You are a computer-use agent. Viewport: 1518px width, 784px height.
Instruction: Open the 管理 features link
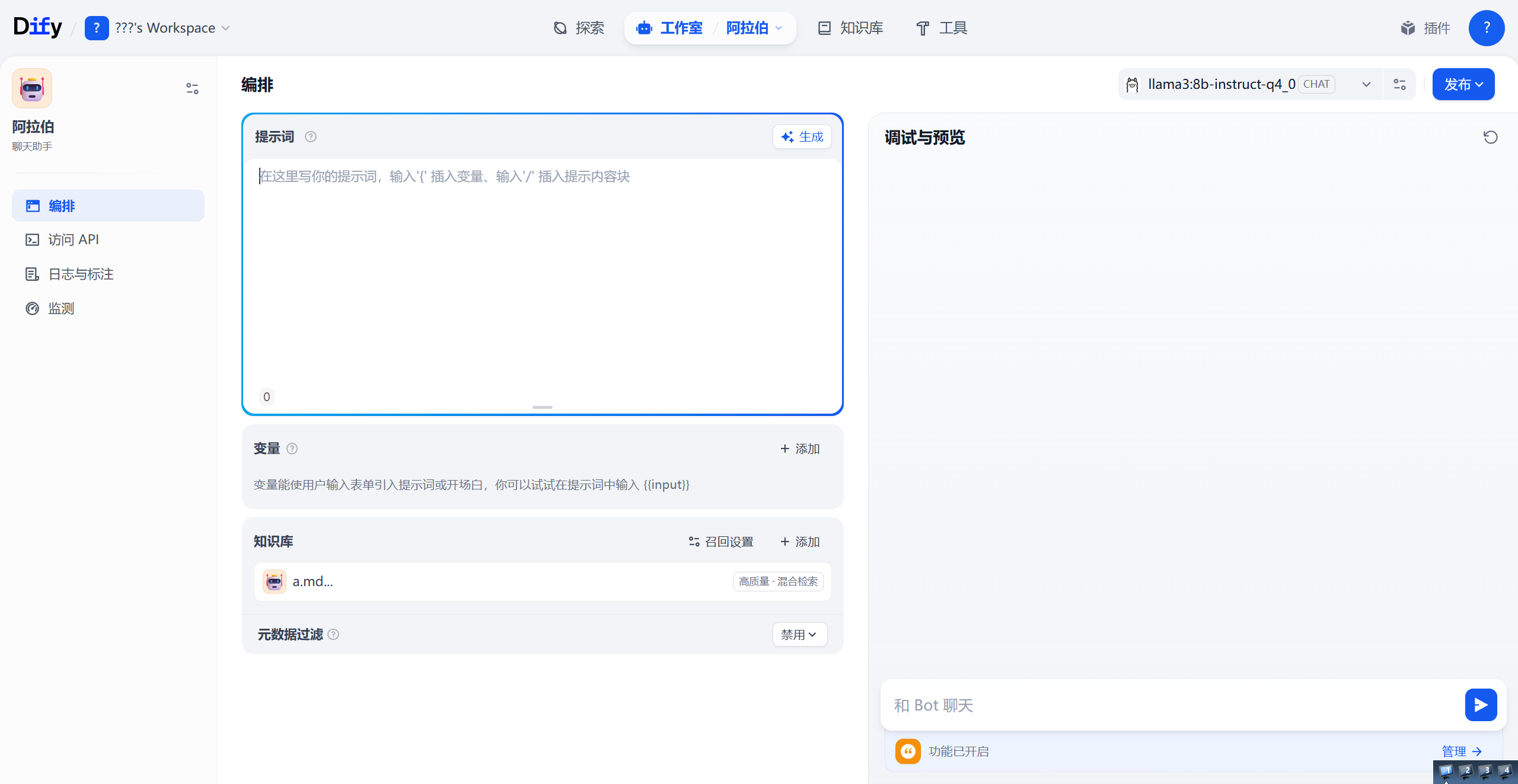pos(1462,751)
